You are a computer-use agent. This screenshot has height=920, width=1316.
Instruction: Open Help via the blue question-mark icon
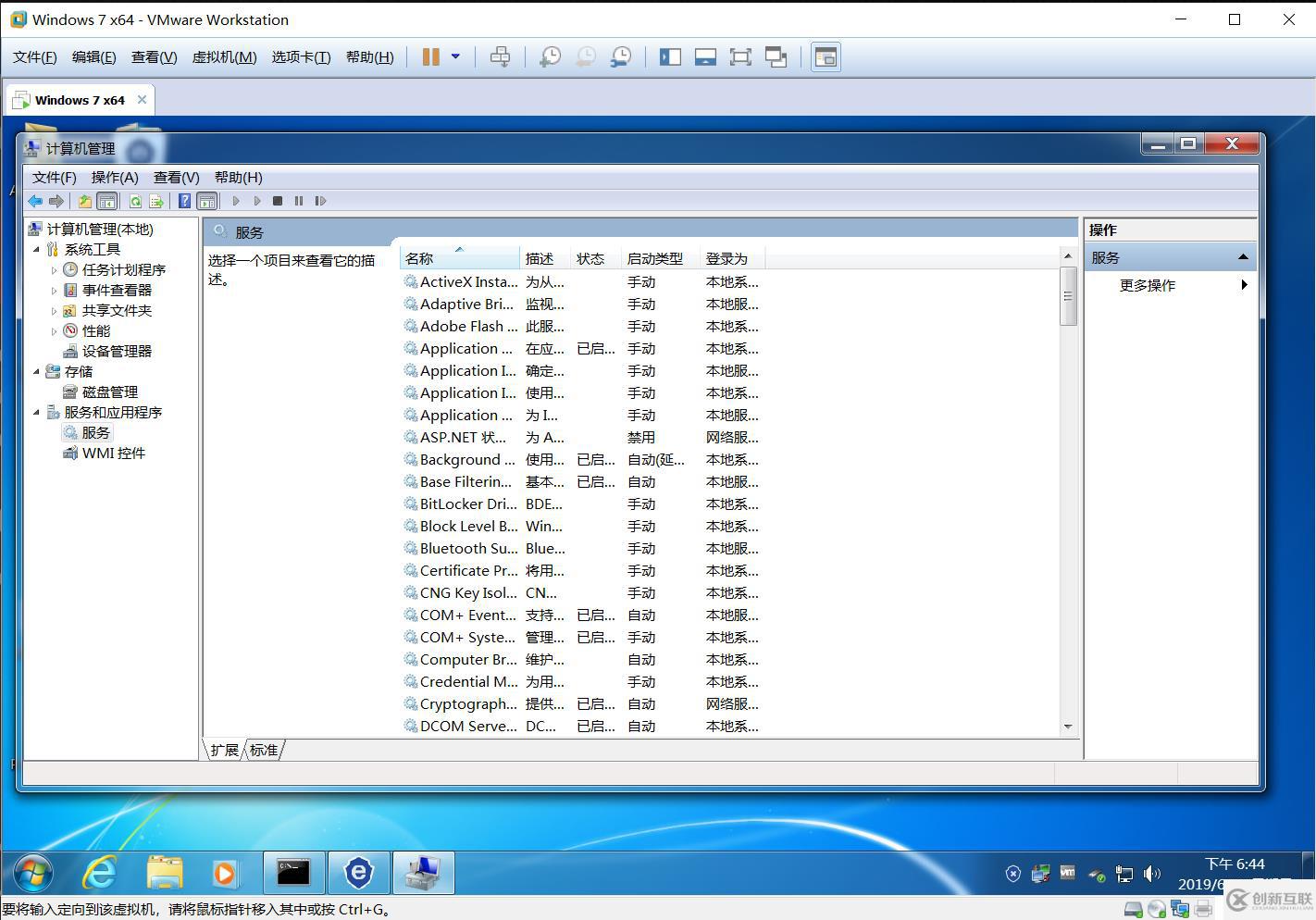point(185,201)
